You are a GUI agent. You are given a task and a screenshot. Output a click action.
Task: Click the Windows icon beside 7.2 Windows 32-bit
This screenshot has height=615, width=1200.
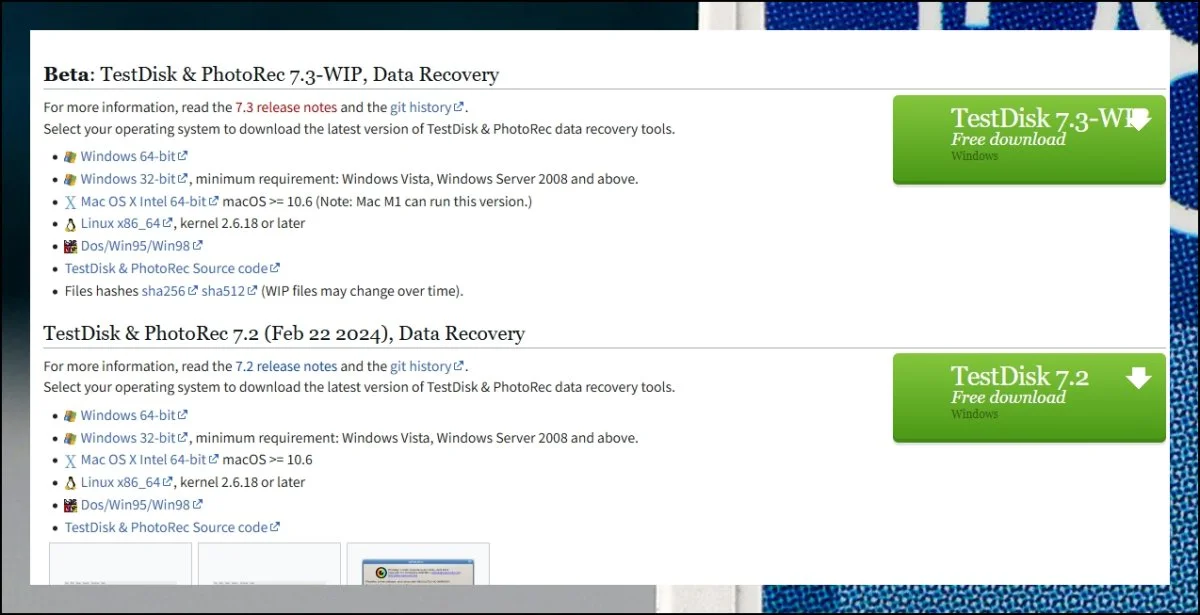[70, 438]
